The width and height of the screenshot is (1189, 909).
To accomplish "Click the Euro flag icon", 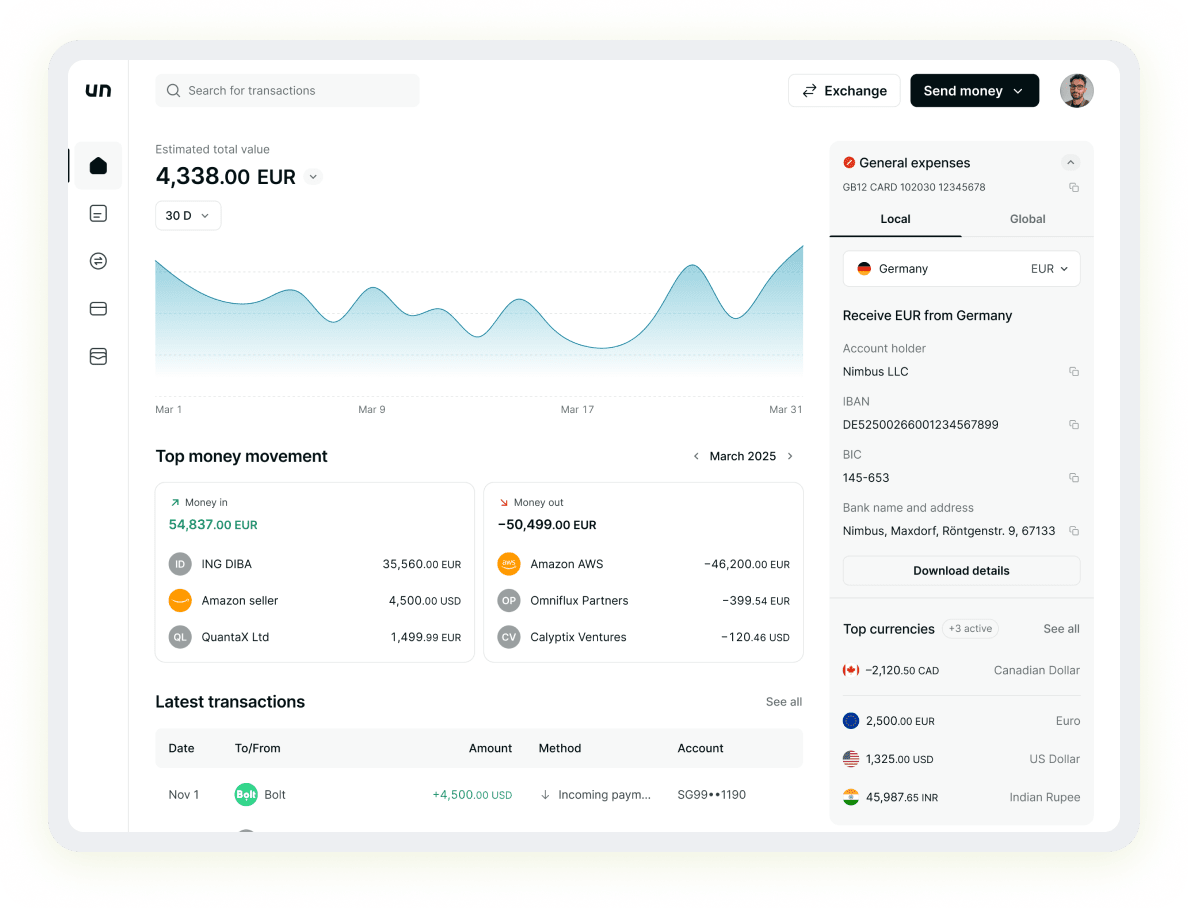I will pos(851,721).
